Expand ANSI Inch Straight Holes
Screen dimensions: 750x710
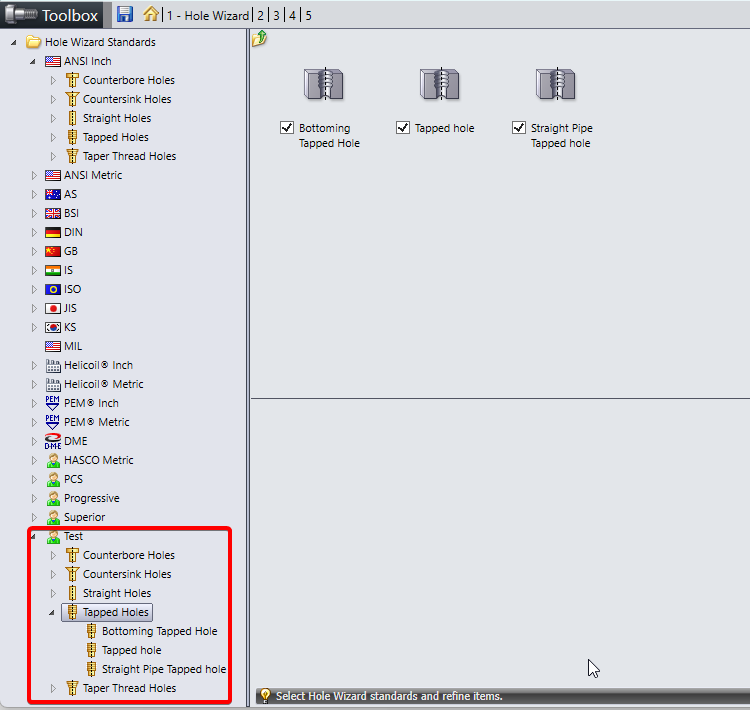53,118
